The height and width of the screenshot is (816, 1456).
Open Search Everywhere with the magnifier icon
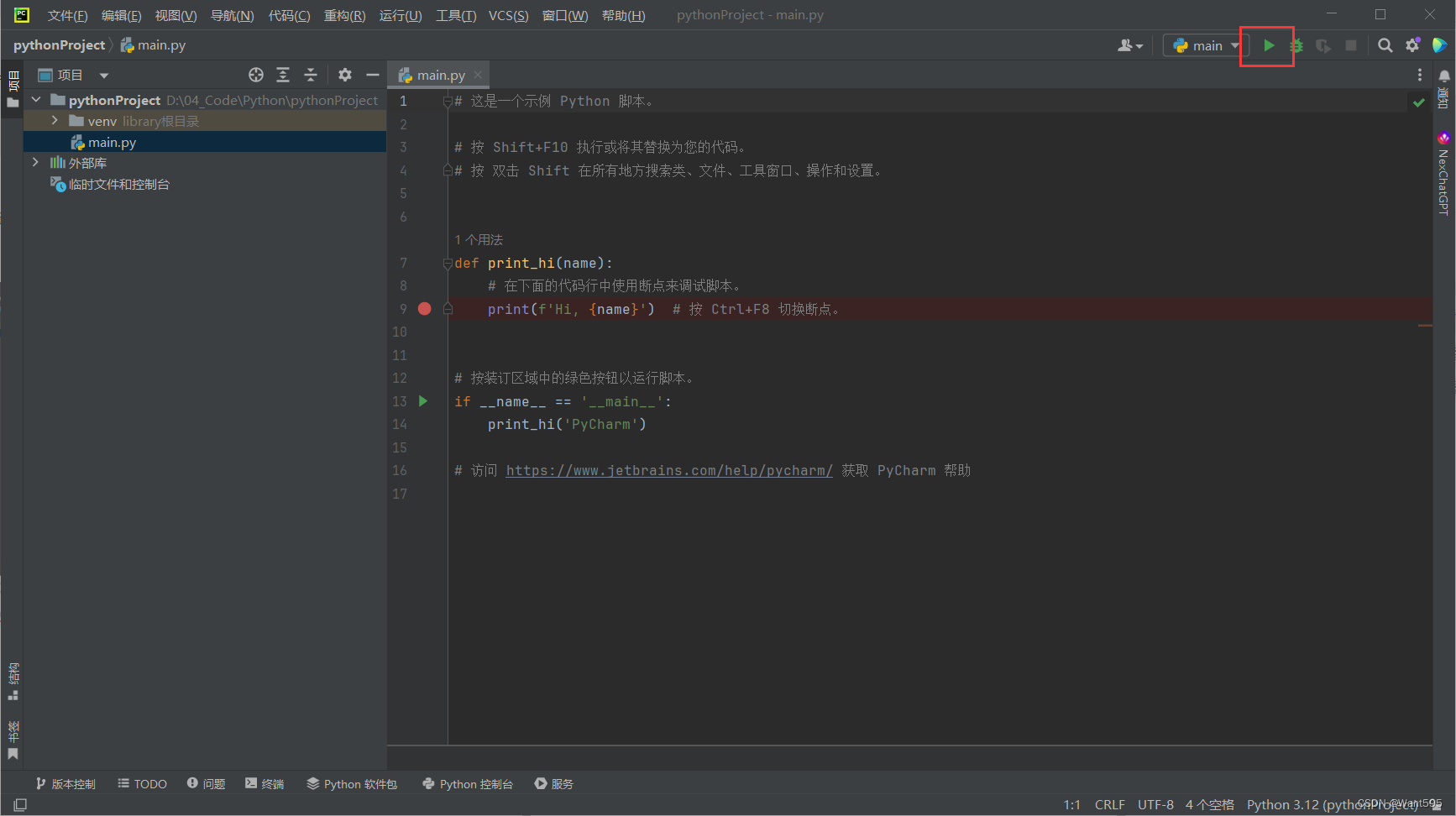(x=1385, y=45)
